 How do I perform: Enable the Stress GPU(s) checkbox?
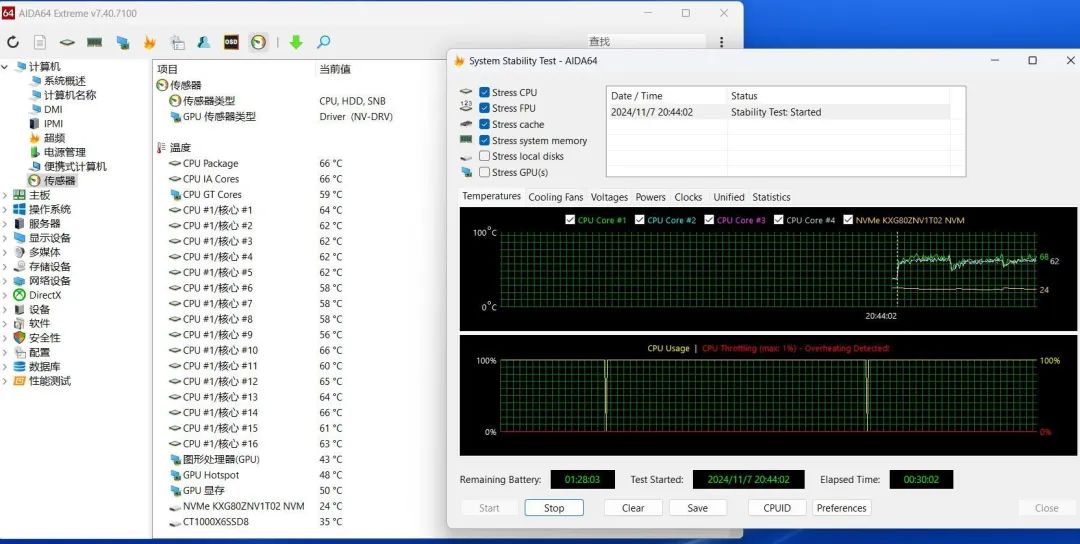[485, 172]
